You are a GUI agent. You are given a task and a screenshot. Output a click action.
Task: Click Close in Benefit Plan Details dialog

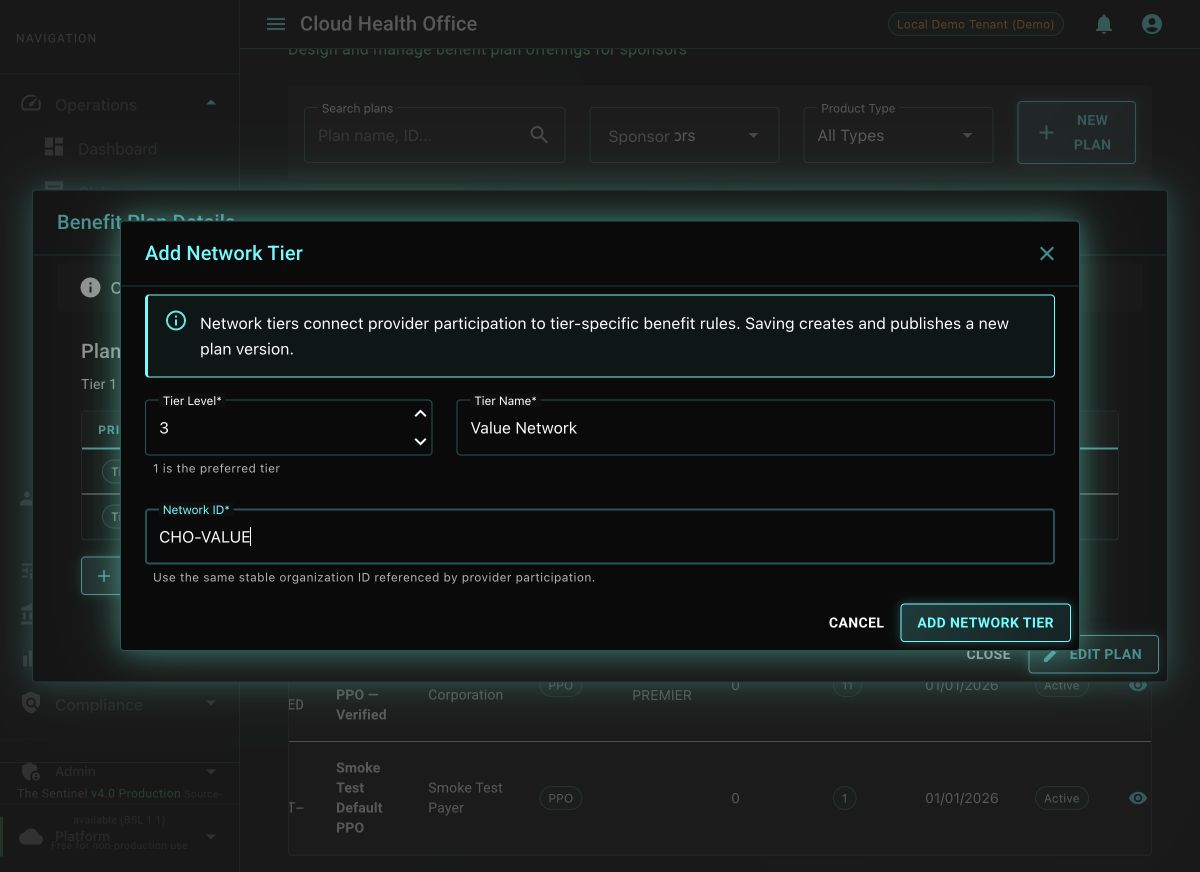point(988,654)
